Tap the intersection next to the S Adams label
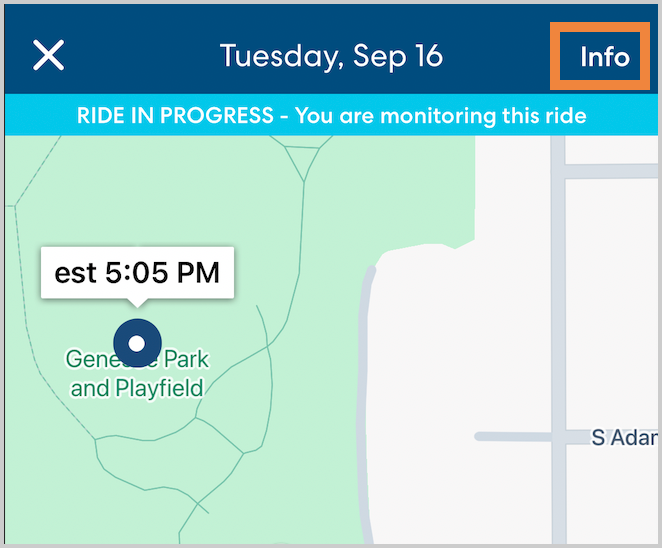Viewport: 662px width, 548px height. pos(558,437)
